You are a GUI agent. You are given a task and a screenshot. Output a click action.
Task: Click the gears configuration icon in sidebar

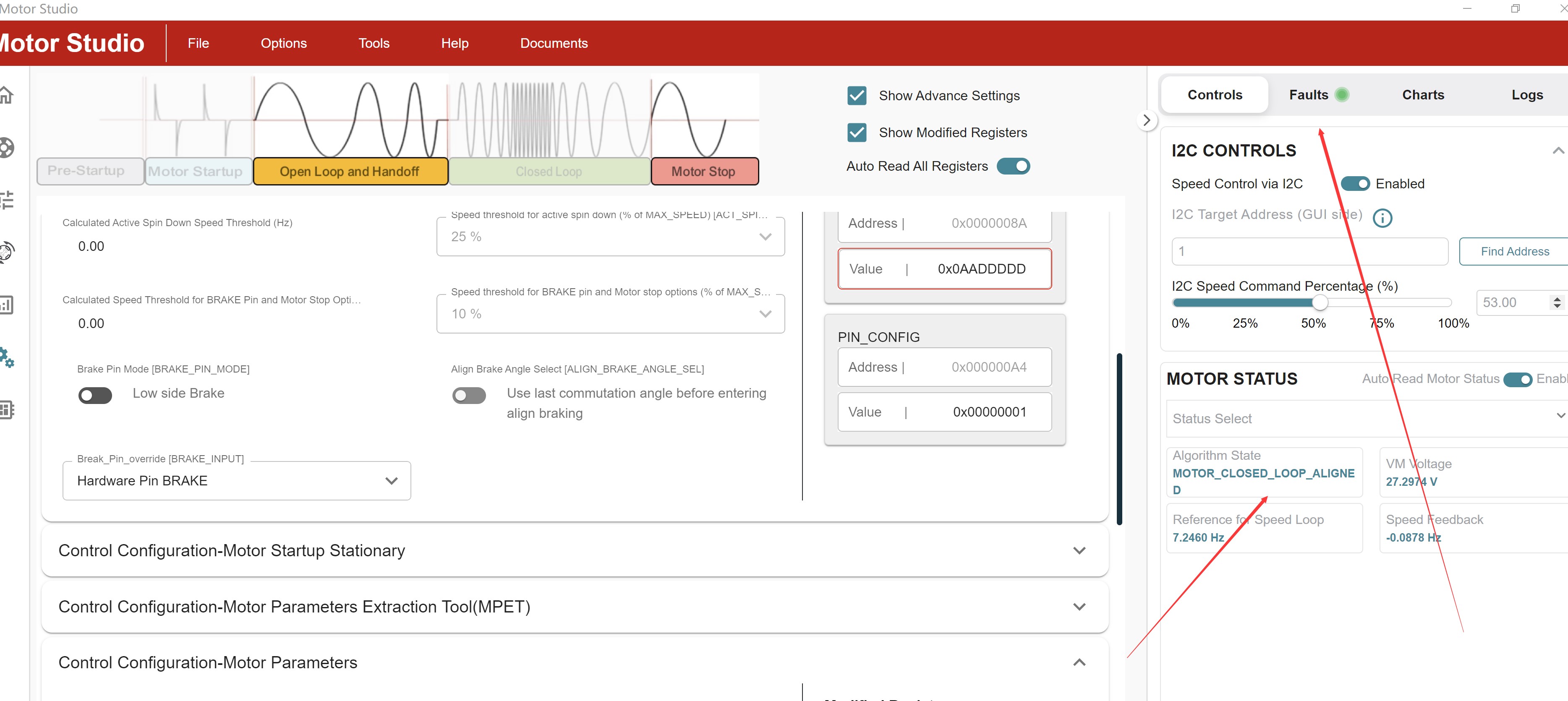[6, 357]
